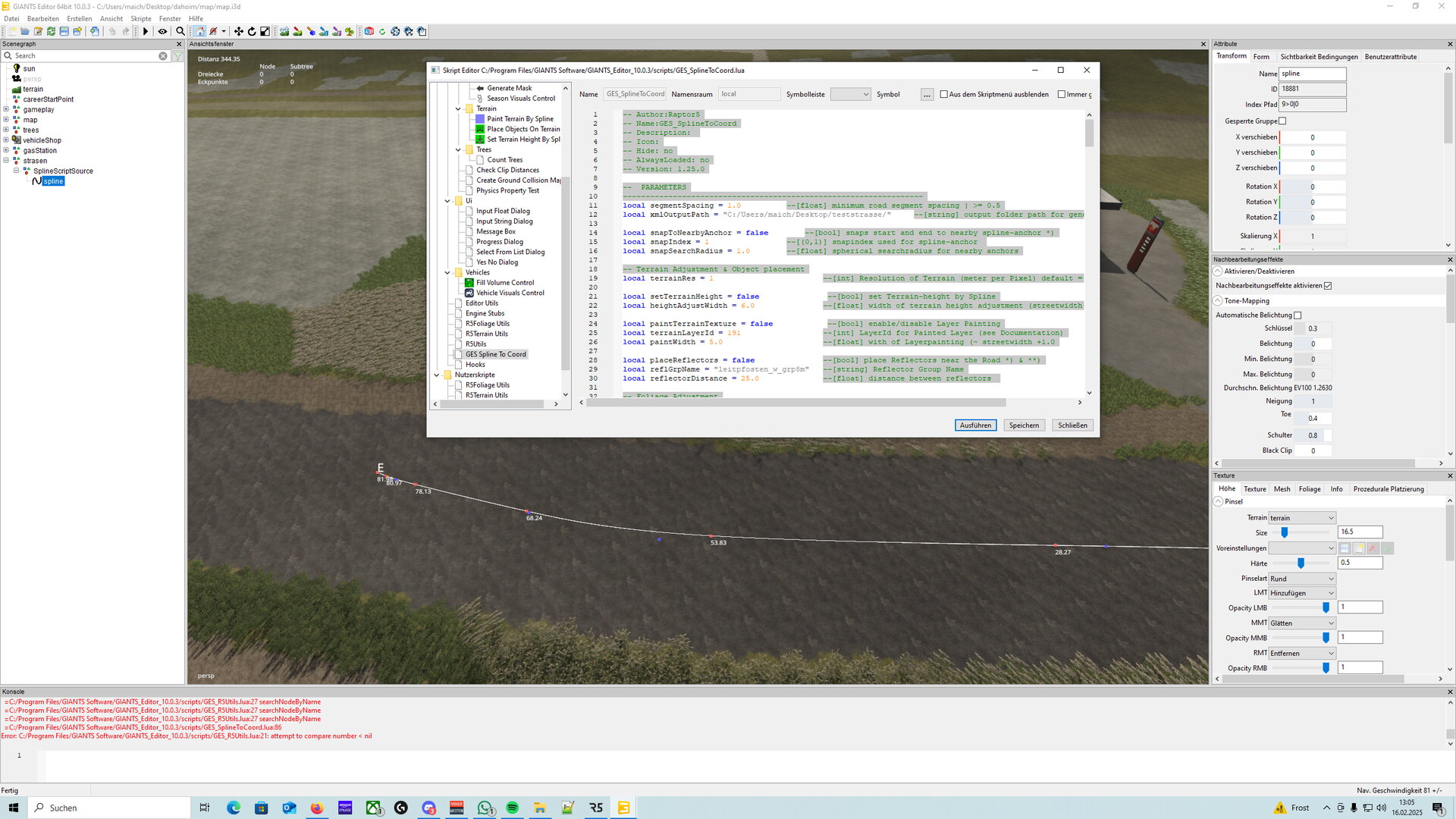The image size is (1456, 819).
Task: Click the open folder toolbar icon
Action: (25, 31)
